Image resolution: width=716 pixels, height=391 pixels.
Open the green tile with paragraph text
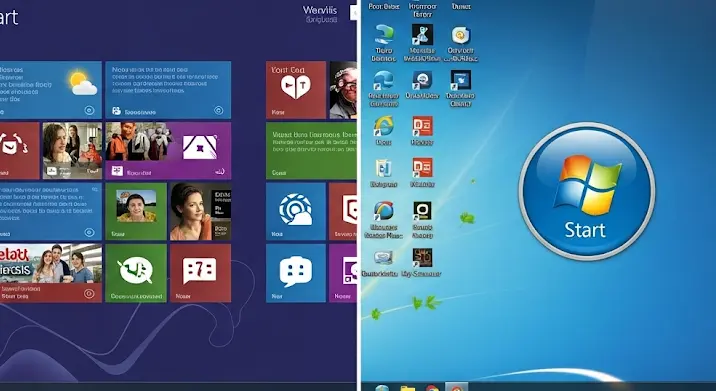click(311, 151)
